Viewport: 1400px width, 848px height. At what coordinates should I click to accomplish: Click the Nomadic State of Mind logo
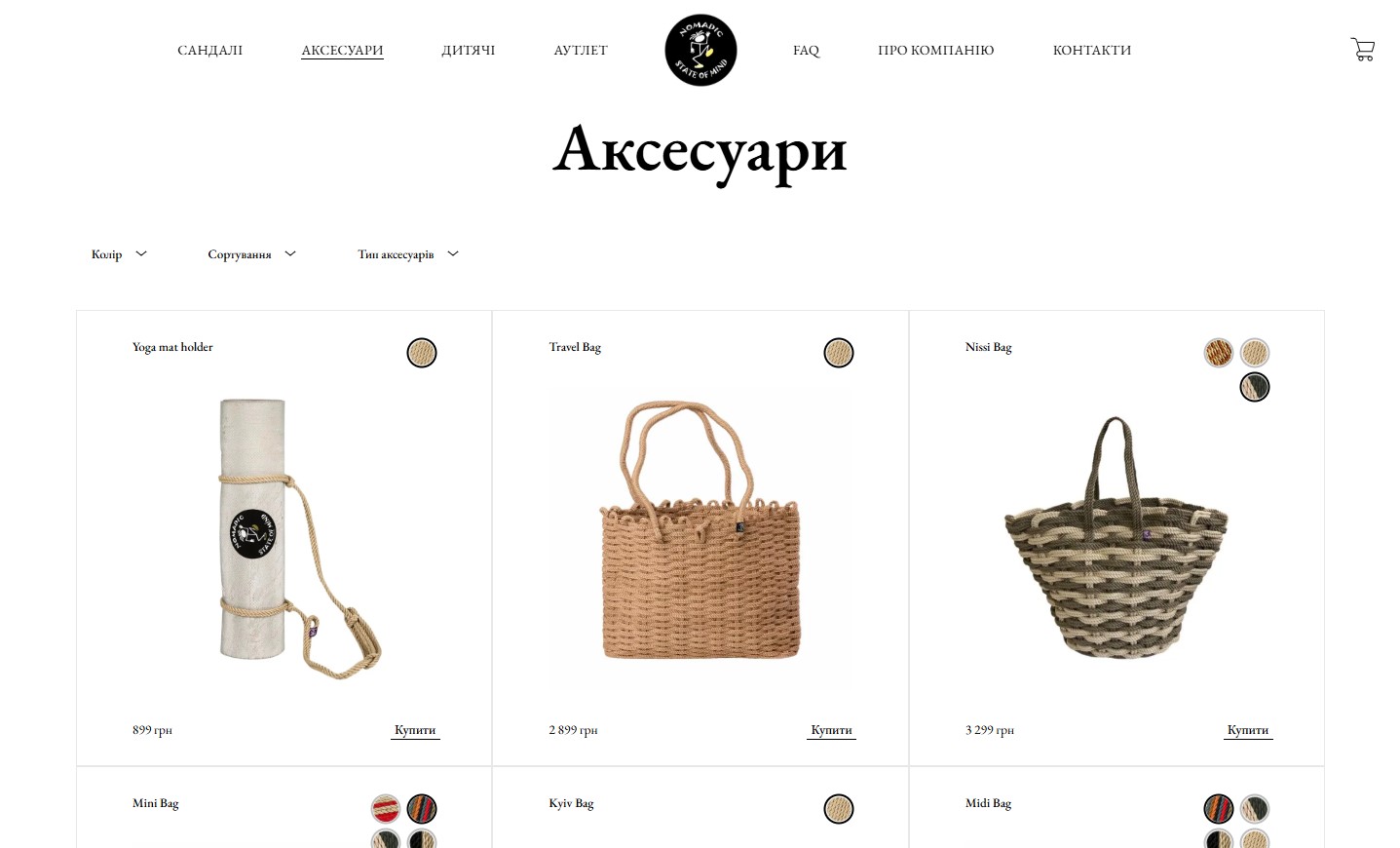pyautogui.click(x=700, y=51)
